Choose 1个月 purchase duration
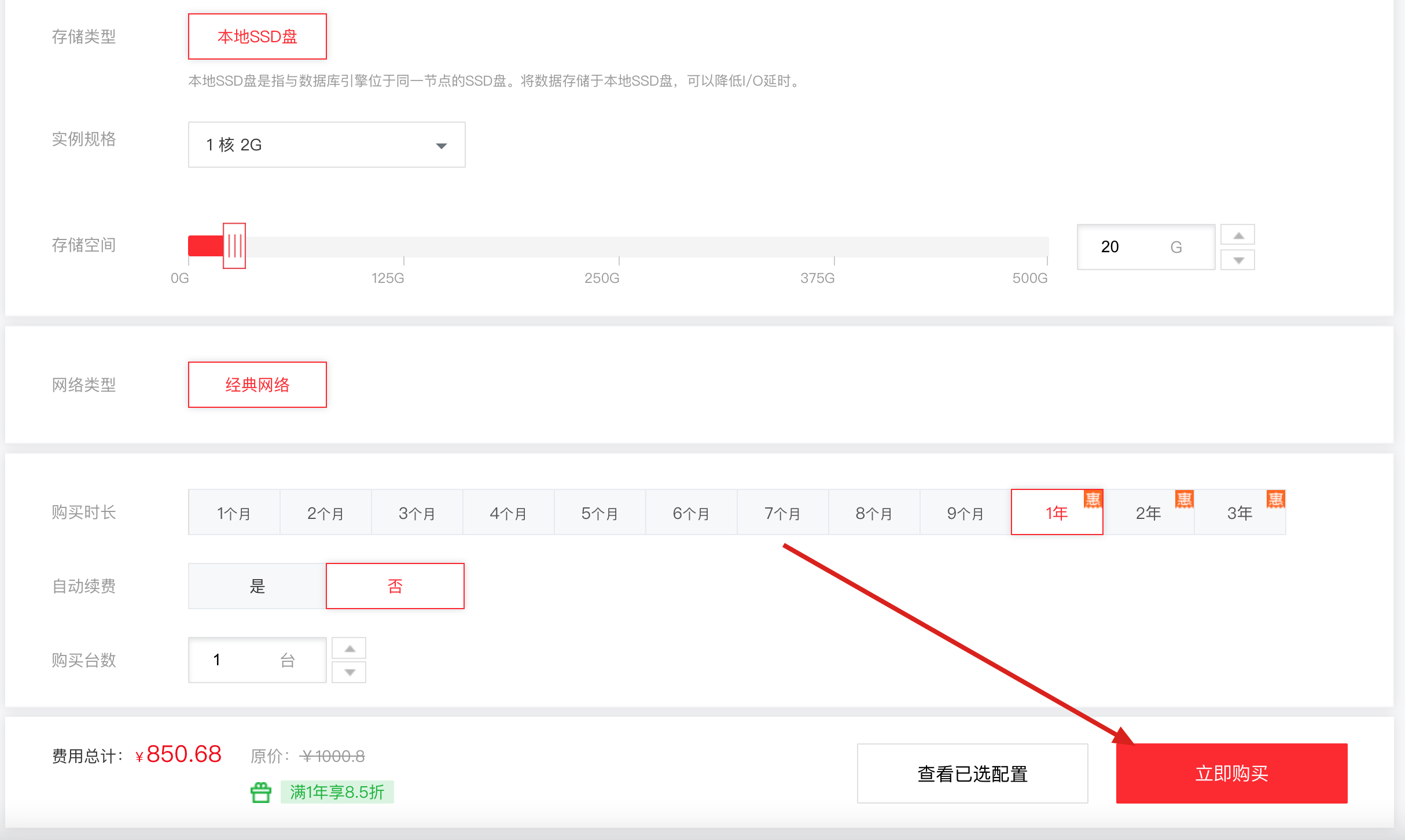 (x=234, y=513)
